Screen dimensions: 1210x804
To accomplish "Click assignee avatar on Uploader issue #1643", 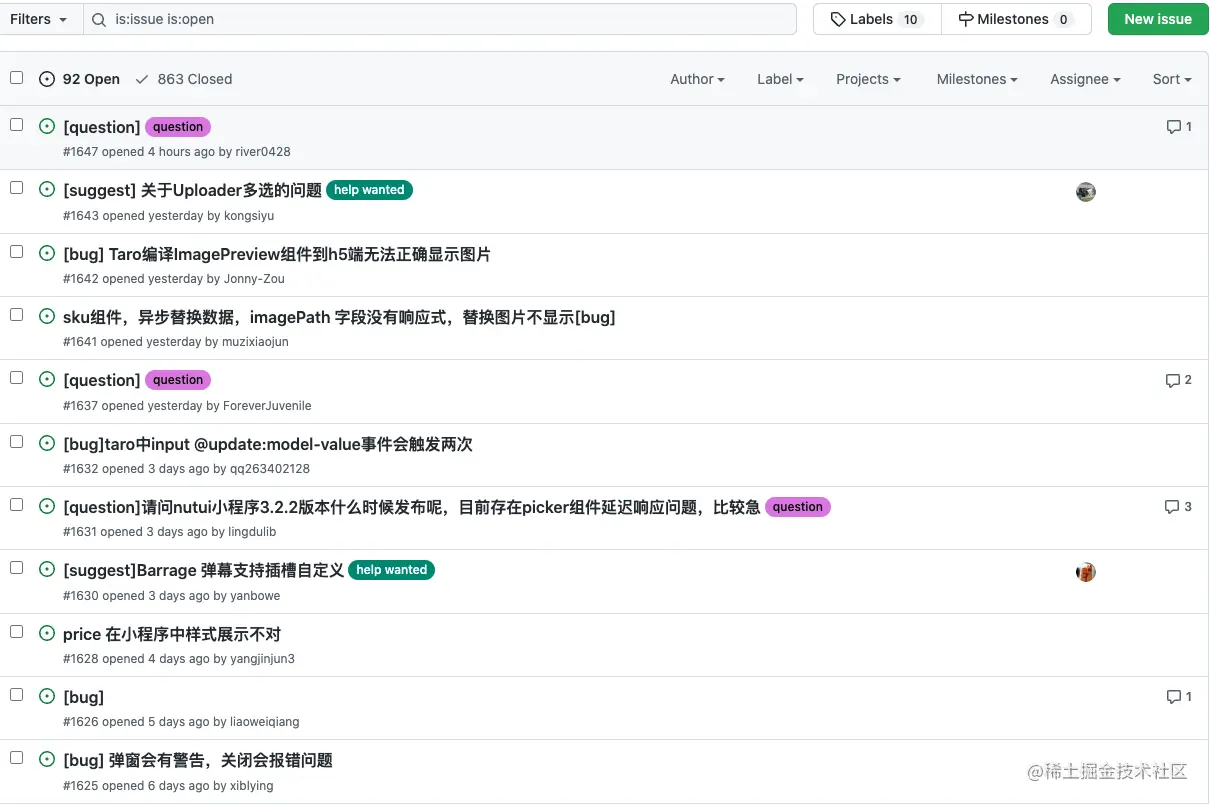I will [1086, 192].
